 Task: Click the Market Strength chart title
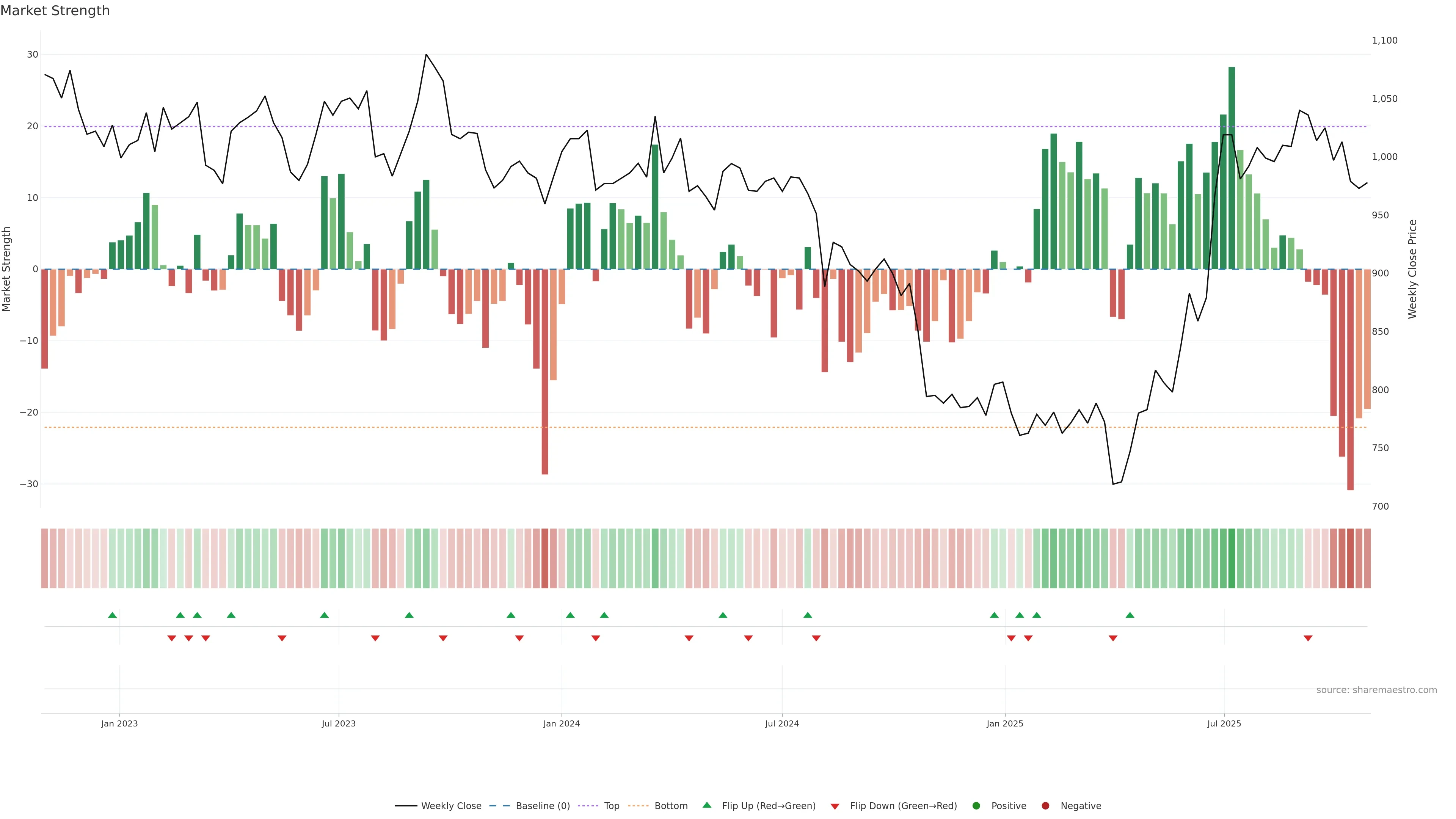[55, 11]
